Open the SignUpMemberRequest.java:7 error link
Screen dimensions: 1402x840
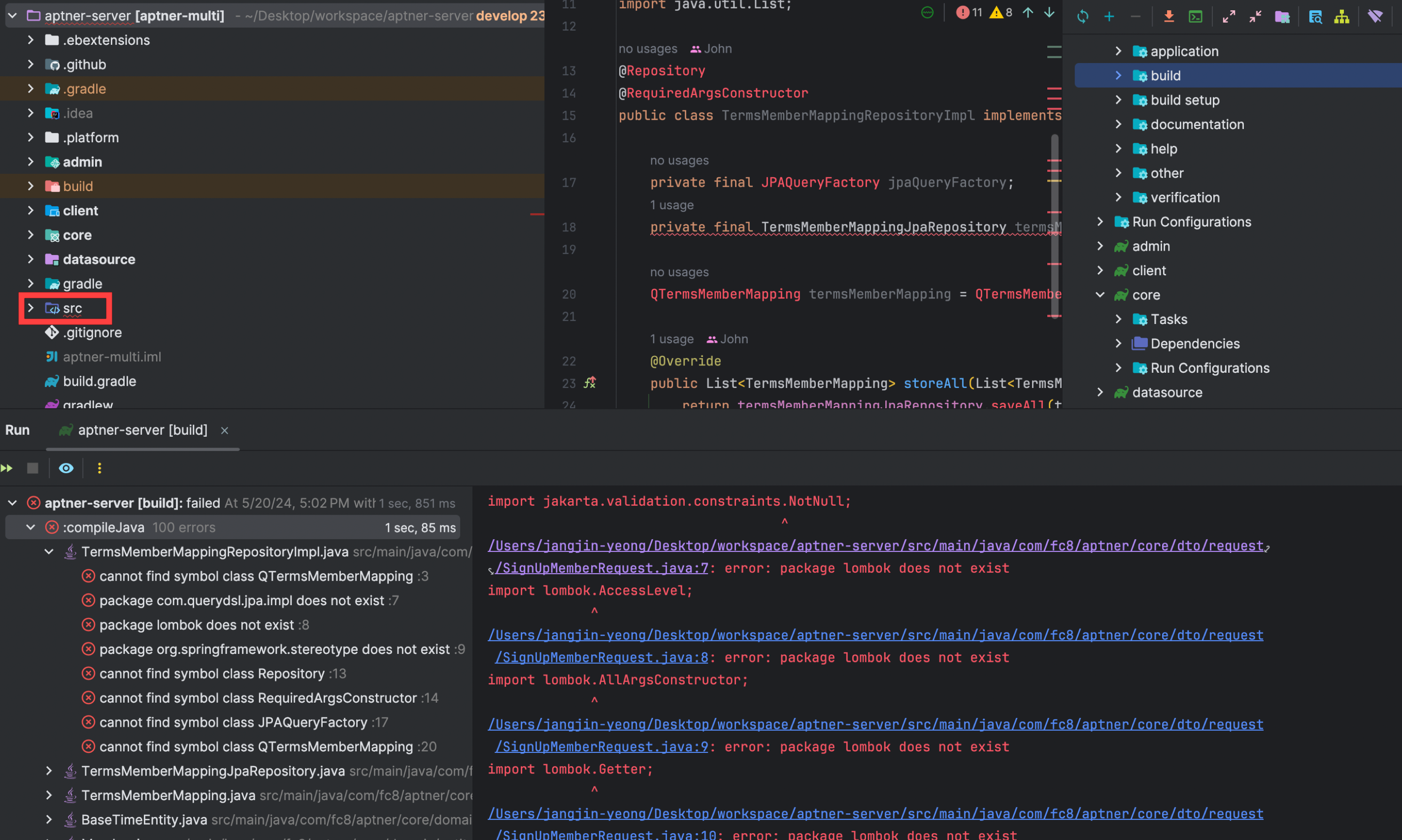pyautogui.click(x=601, y=568)
